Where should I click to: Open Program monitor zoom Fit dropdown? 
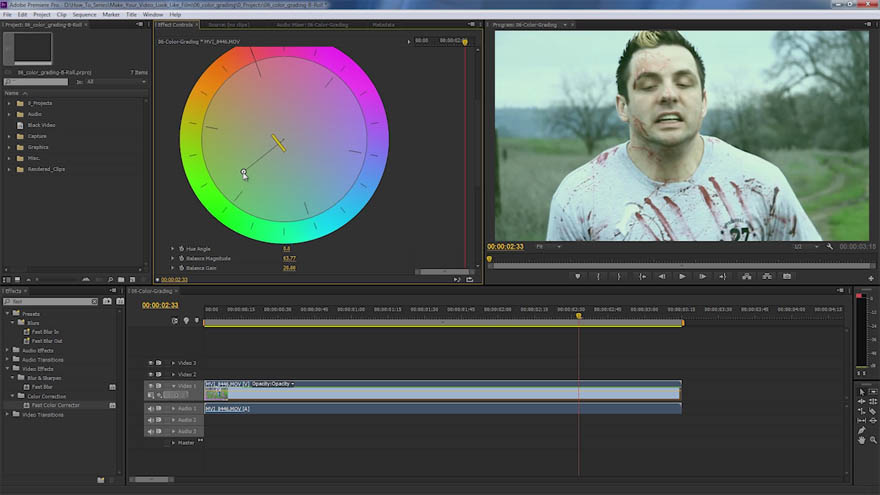click(548, 246)
